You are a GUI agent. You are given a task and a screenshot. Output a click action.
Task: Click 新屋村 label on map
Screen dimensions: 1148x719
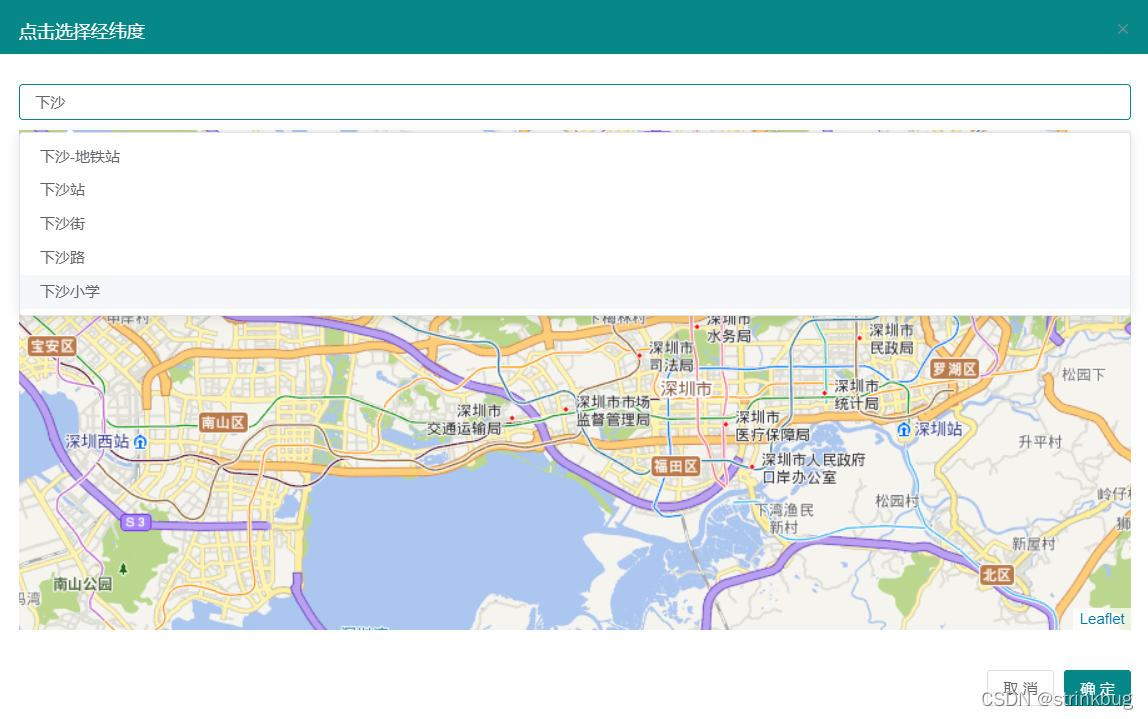pyautogui.click(x=1033, y=543)
